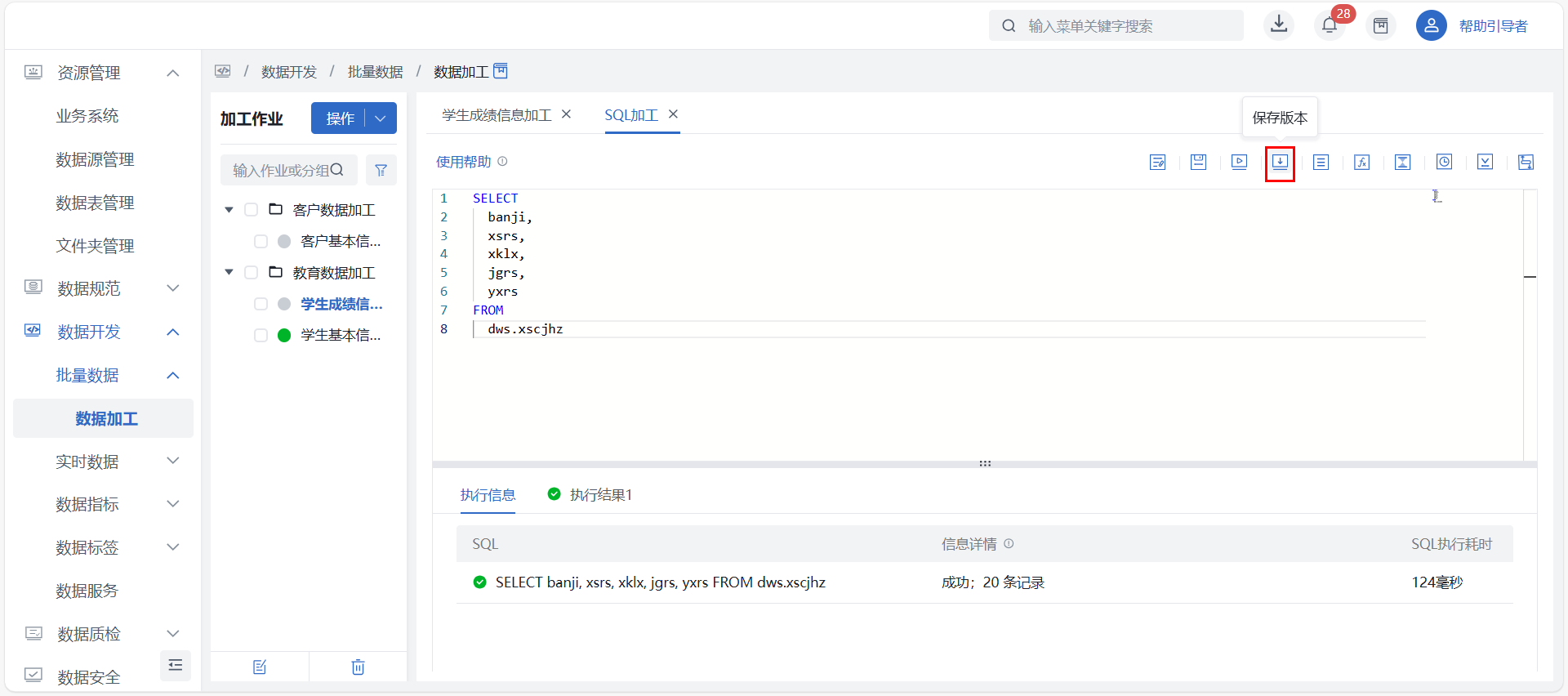Collapse the 资源管理 menu
The height and width of the screenshot is (696, 1568).
click(172, 73)
